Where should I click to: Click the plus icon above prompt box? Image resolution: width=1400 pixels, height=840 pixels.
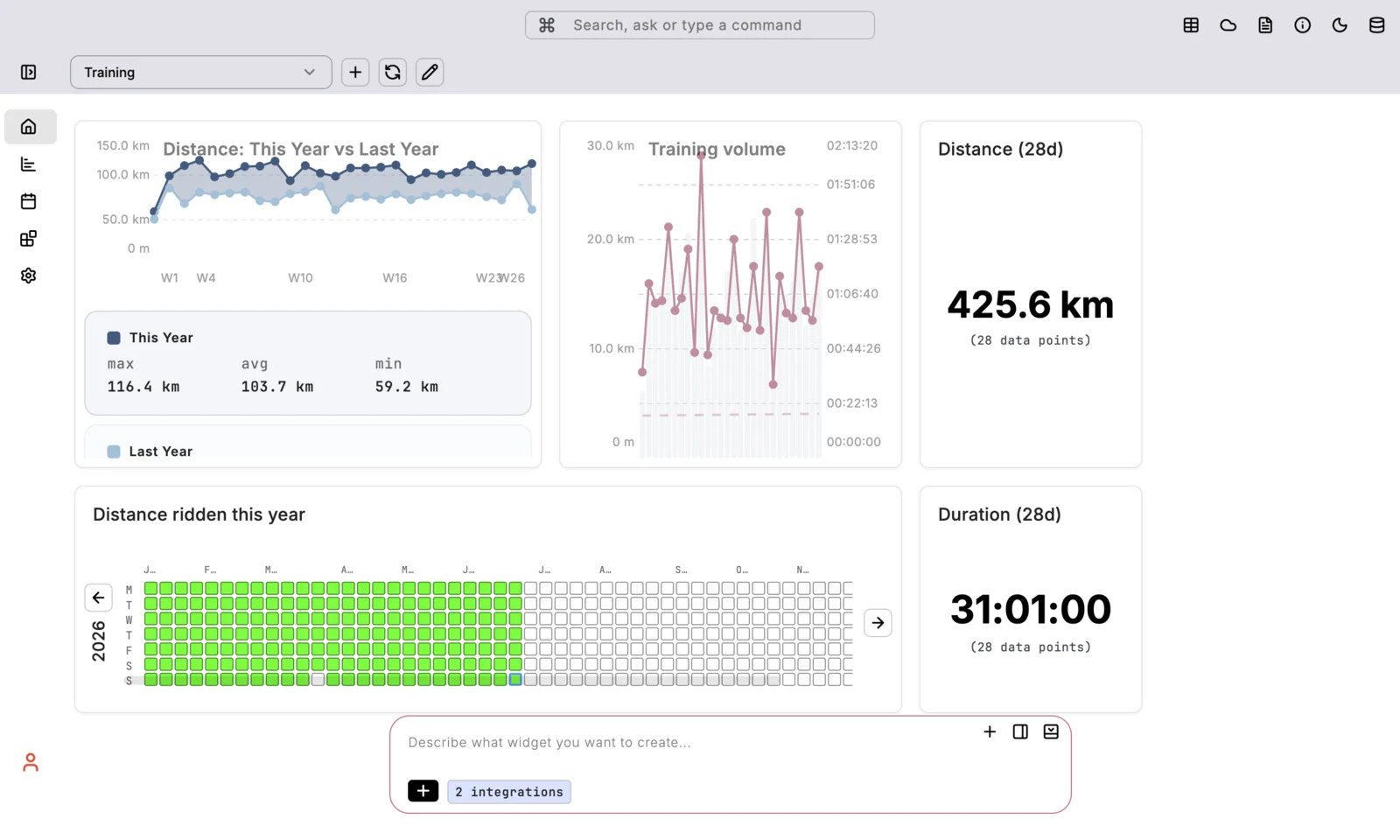(990, 731)
